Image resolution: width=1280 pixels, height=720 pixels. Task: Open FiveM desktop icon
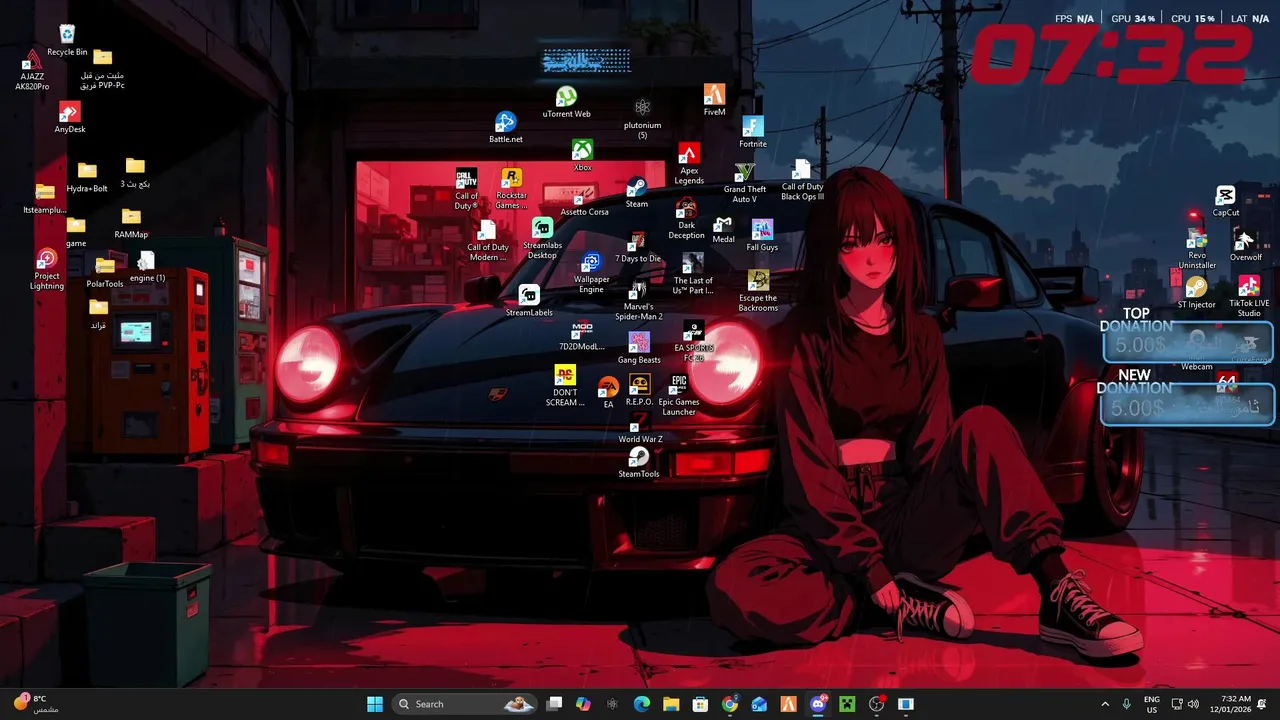714,100
